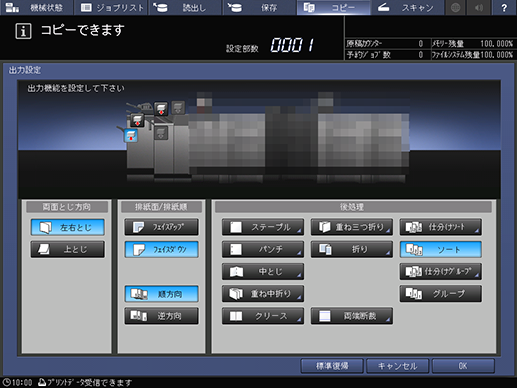
Task: Switch to the 保存 store tab
Action: [259, 7]
